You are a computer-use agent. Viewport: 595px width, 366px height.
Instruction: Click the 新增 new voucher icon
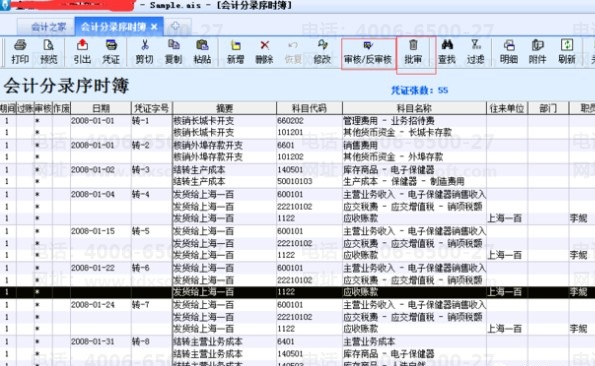tap(236, 45)
